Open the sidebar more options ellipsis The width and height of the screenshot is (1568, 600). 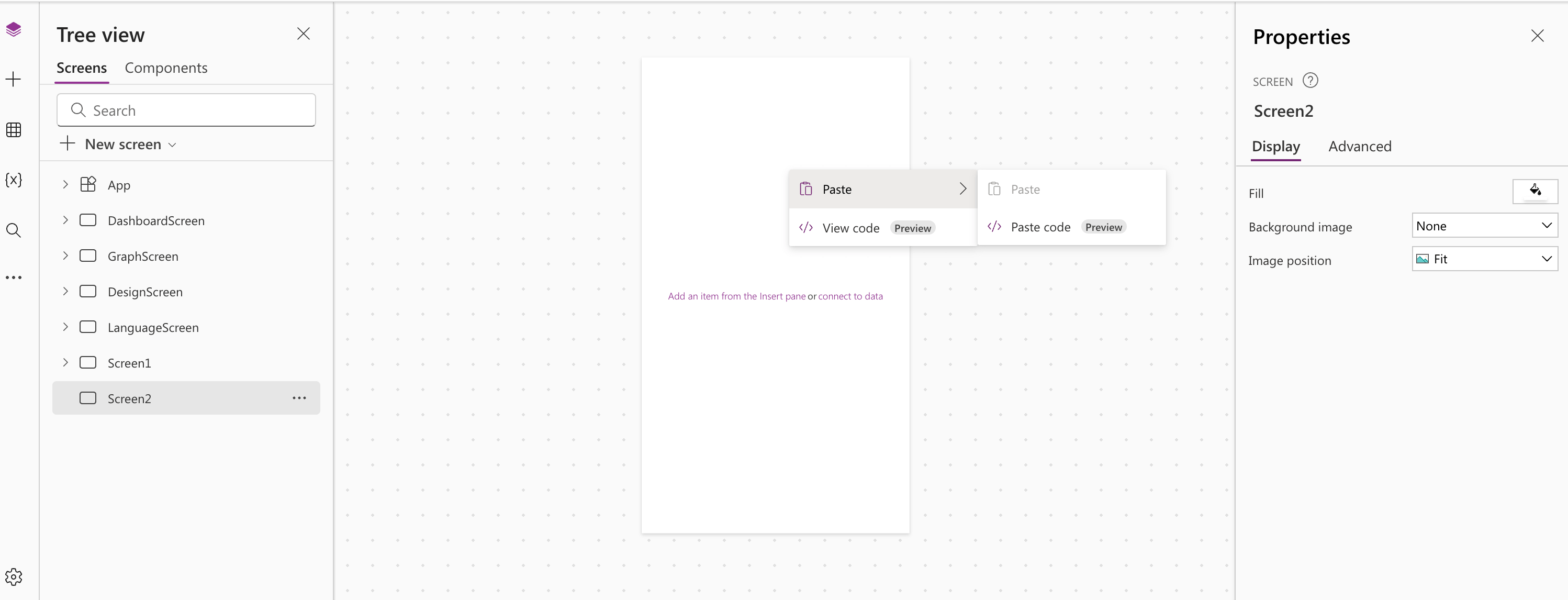click(x=14, y=277)
